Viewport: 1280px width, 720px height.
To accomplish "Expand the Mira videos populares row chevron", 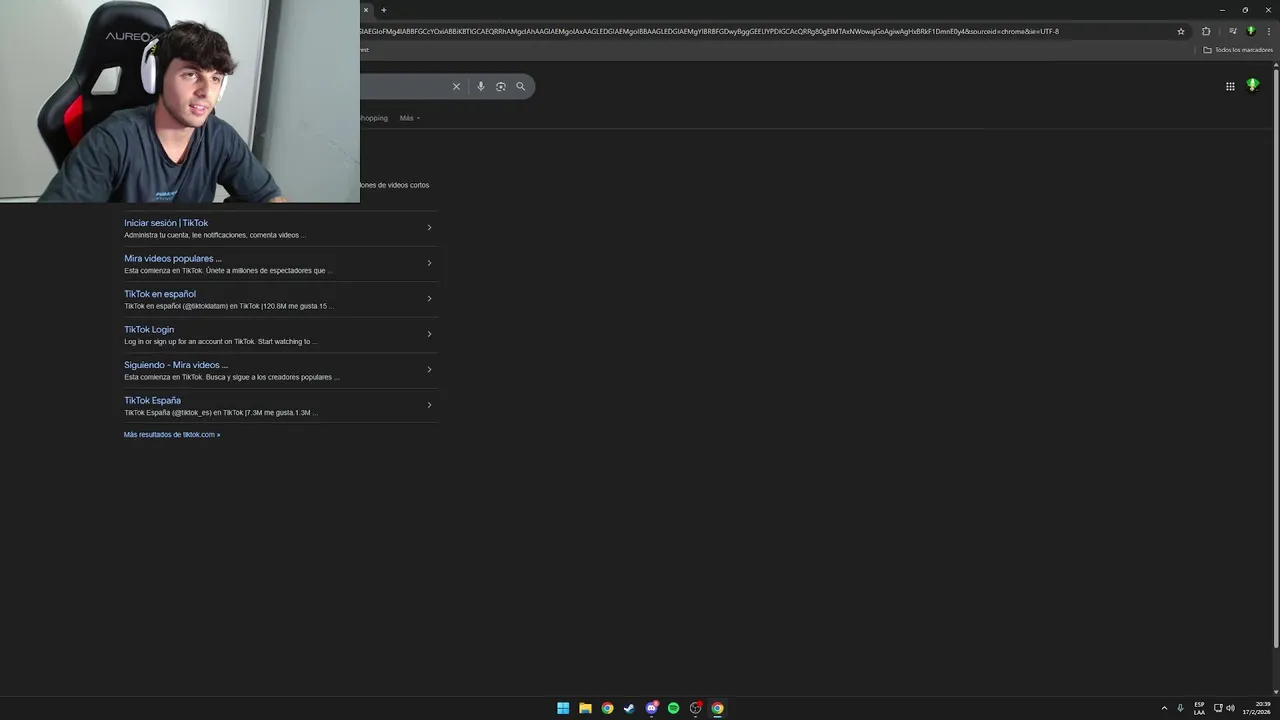I will coord(429,263).
